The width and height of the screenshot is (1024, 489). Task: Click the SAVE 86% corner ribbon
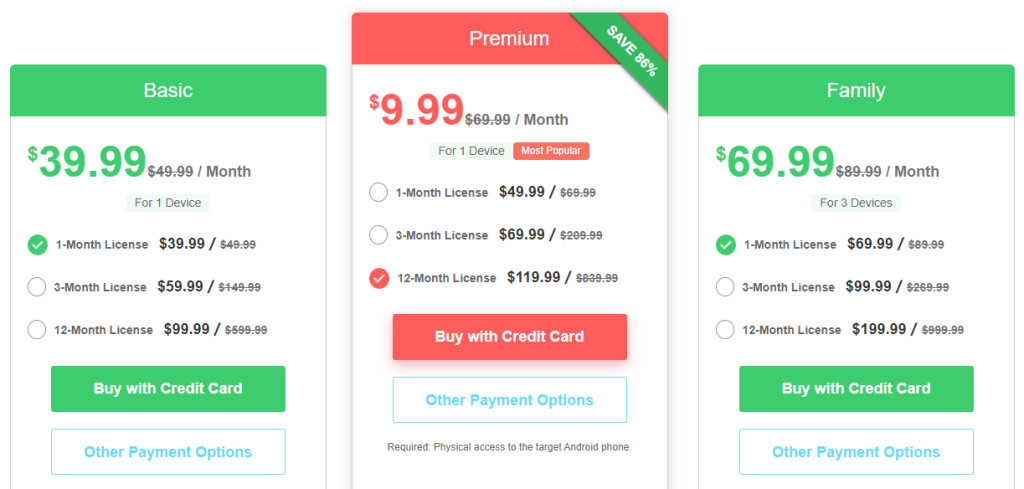pyautogui.click(x=632, y=51)
